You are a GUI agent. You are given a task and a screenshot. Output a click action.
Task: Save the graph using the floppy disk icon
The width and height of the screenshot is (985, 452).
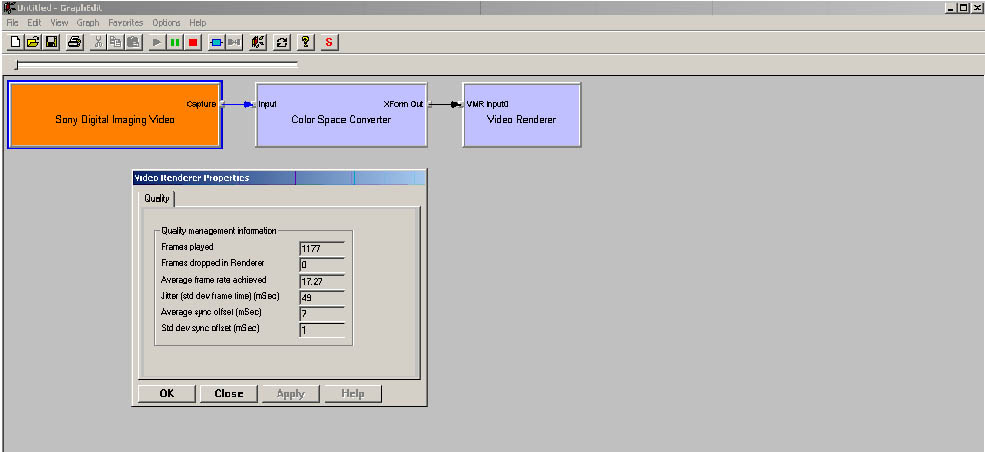coord(50,42)
